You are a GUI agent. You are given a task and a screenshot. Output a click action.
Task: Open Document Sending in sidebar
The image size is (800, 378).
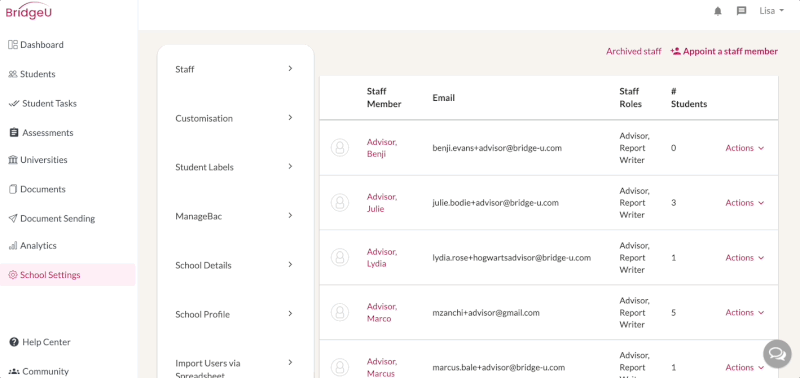[x=58, y=219]
